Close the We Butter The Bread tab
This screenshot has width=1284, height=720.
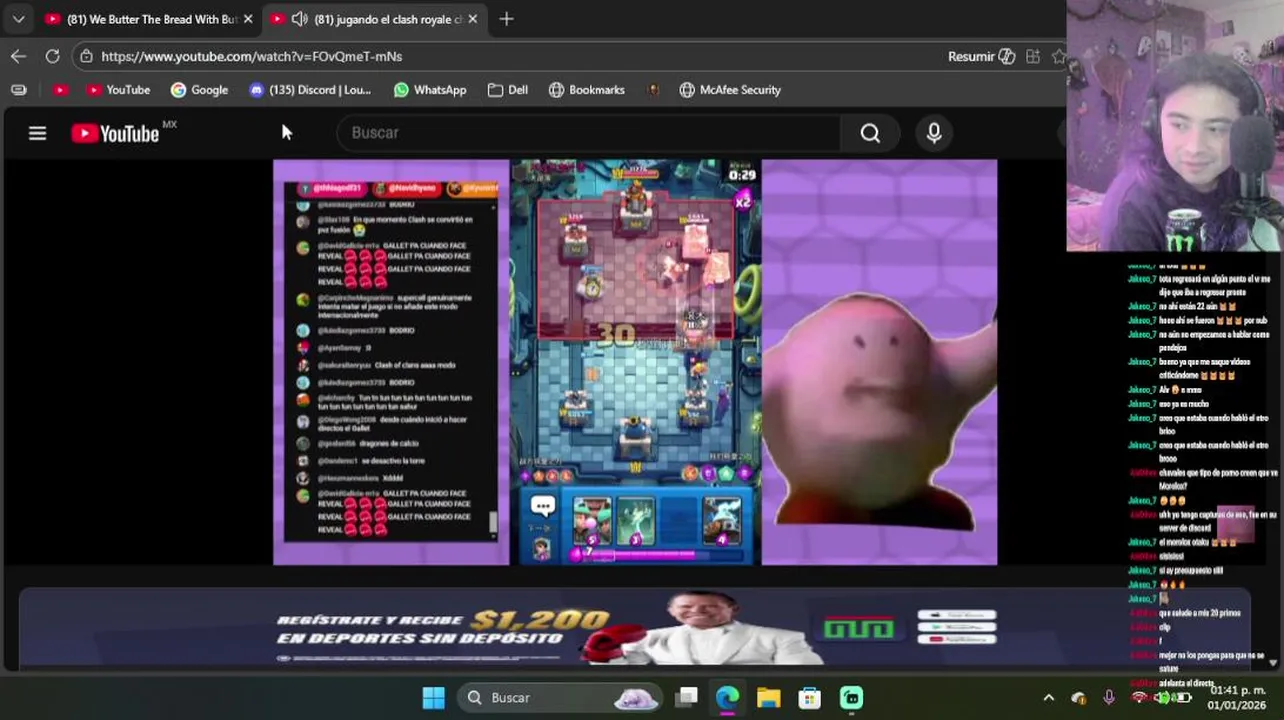[x=248, y=19]
